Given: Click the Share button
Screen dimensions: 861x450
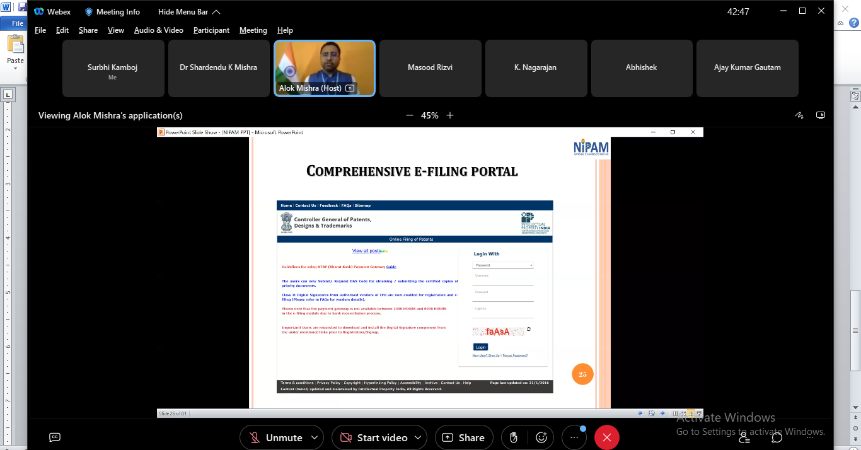Looking at the screenshot, I should (x=462, y=437).
